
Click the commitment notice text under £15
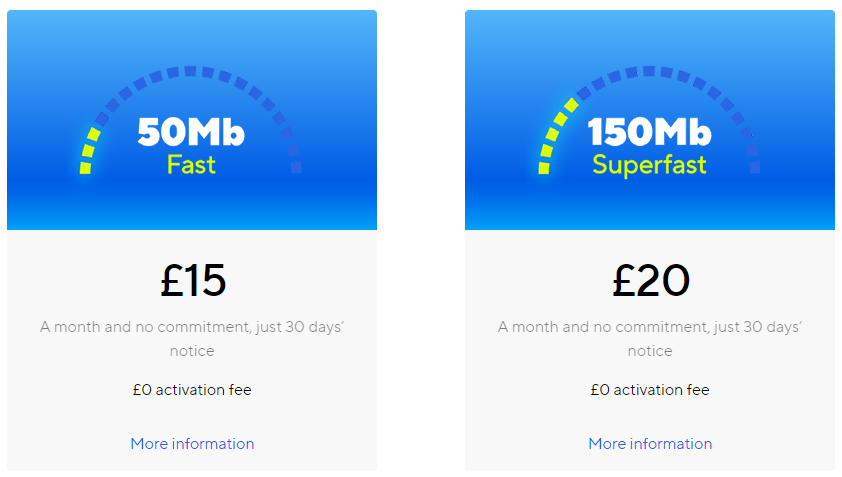pos(192,338)
